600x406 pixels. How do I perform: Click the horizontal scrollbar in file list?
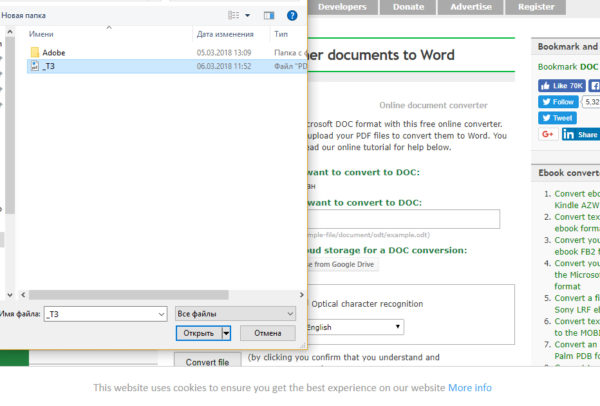[129, 295]
